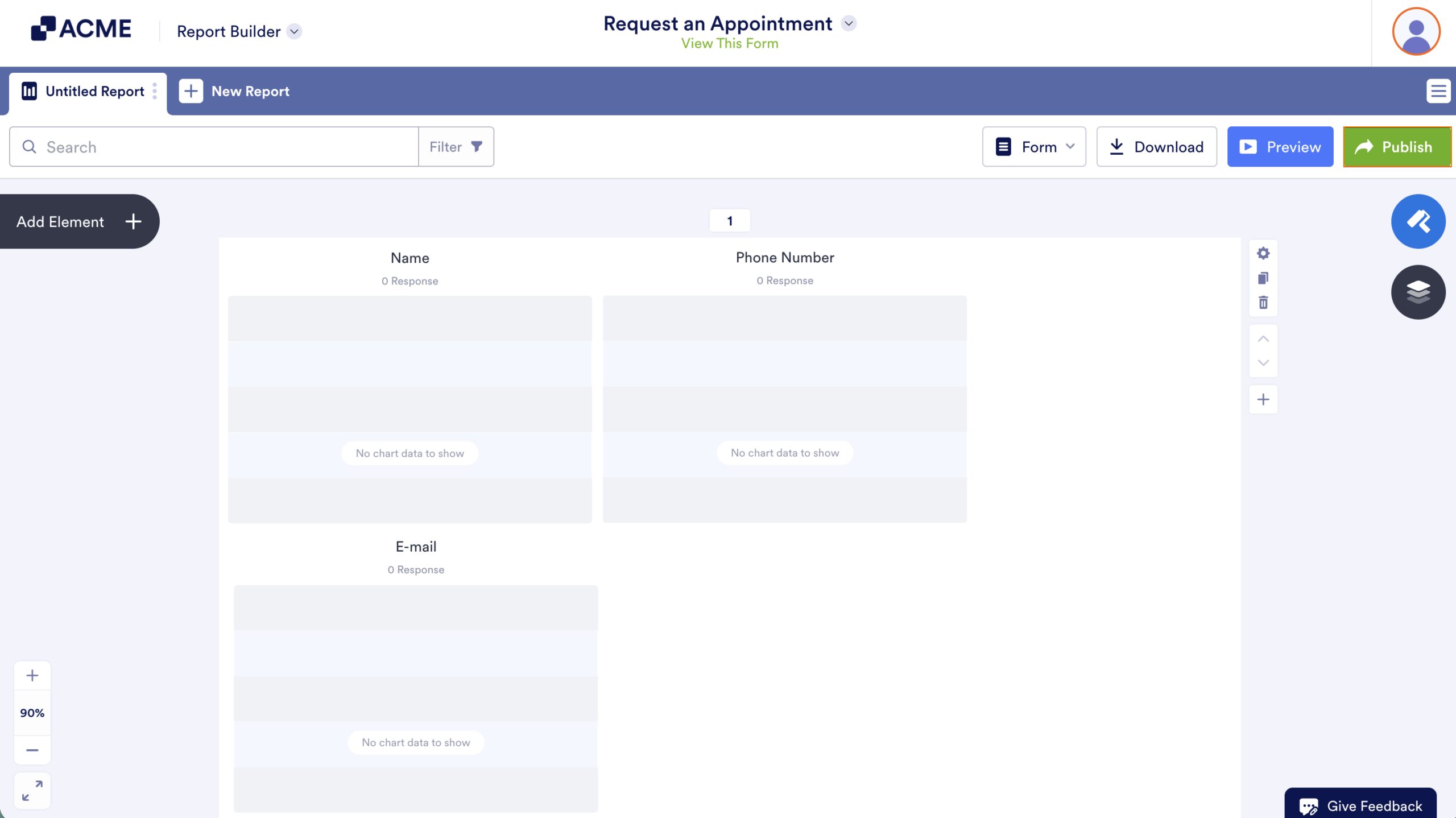1456x818 pixels.
Task: Add a new element using plus icon panel
Action: click(1263, 399)
